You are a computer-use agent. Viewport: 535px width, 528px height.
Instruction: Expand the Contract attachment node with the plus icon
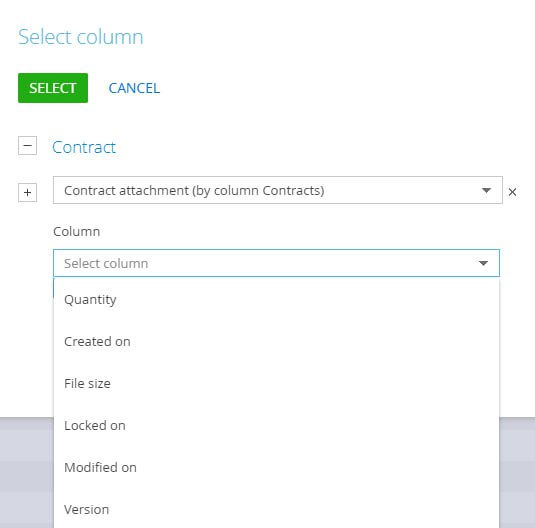tap(27, 192)
